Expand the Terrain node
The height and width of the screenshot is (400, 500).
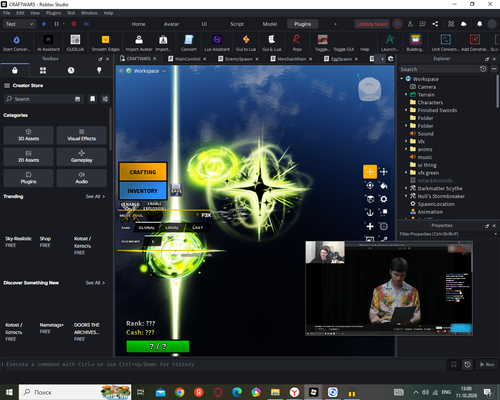pyautogui.click(x=406, y=94)
